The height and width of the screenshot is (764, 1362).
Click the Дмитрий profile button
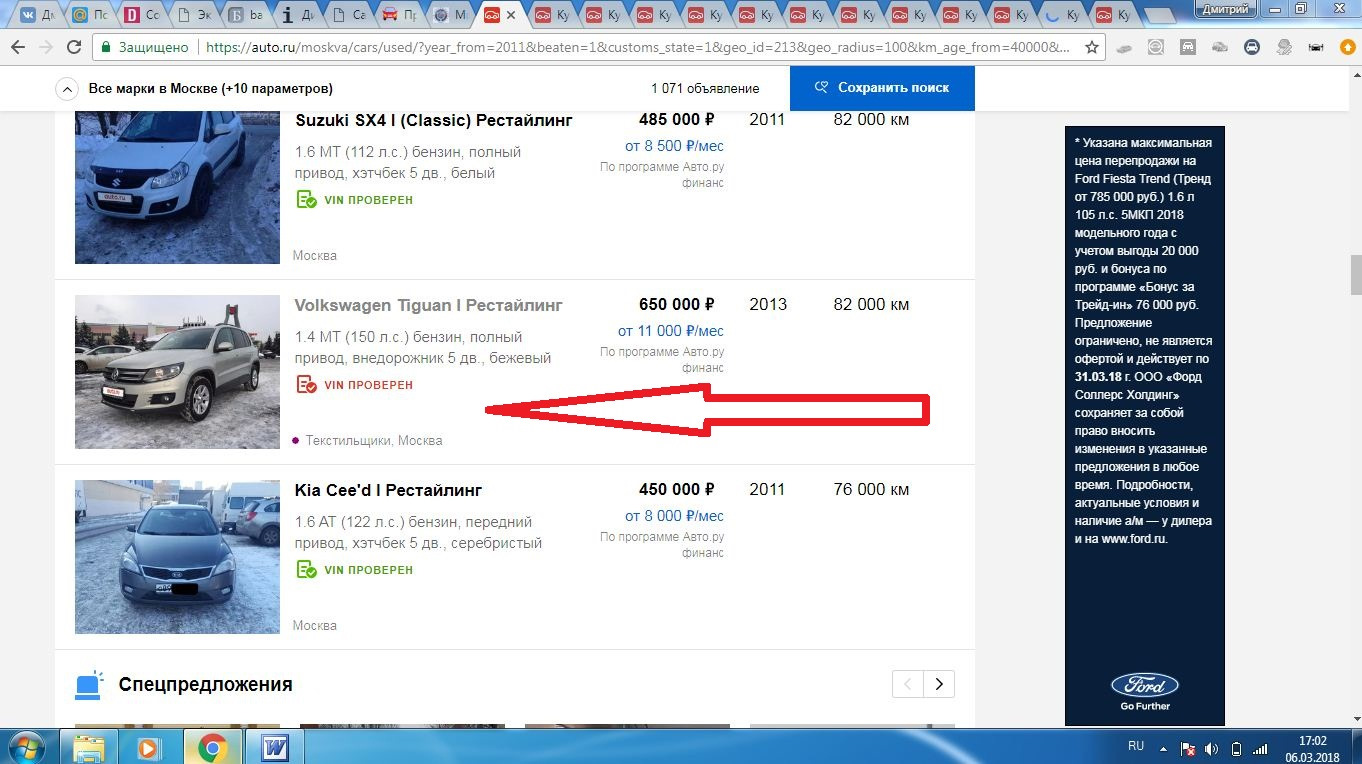point(1227,9)
